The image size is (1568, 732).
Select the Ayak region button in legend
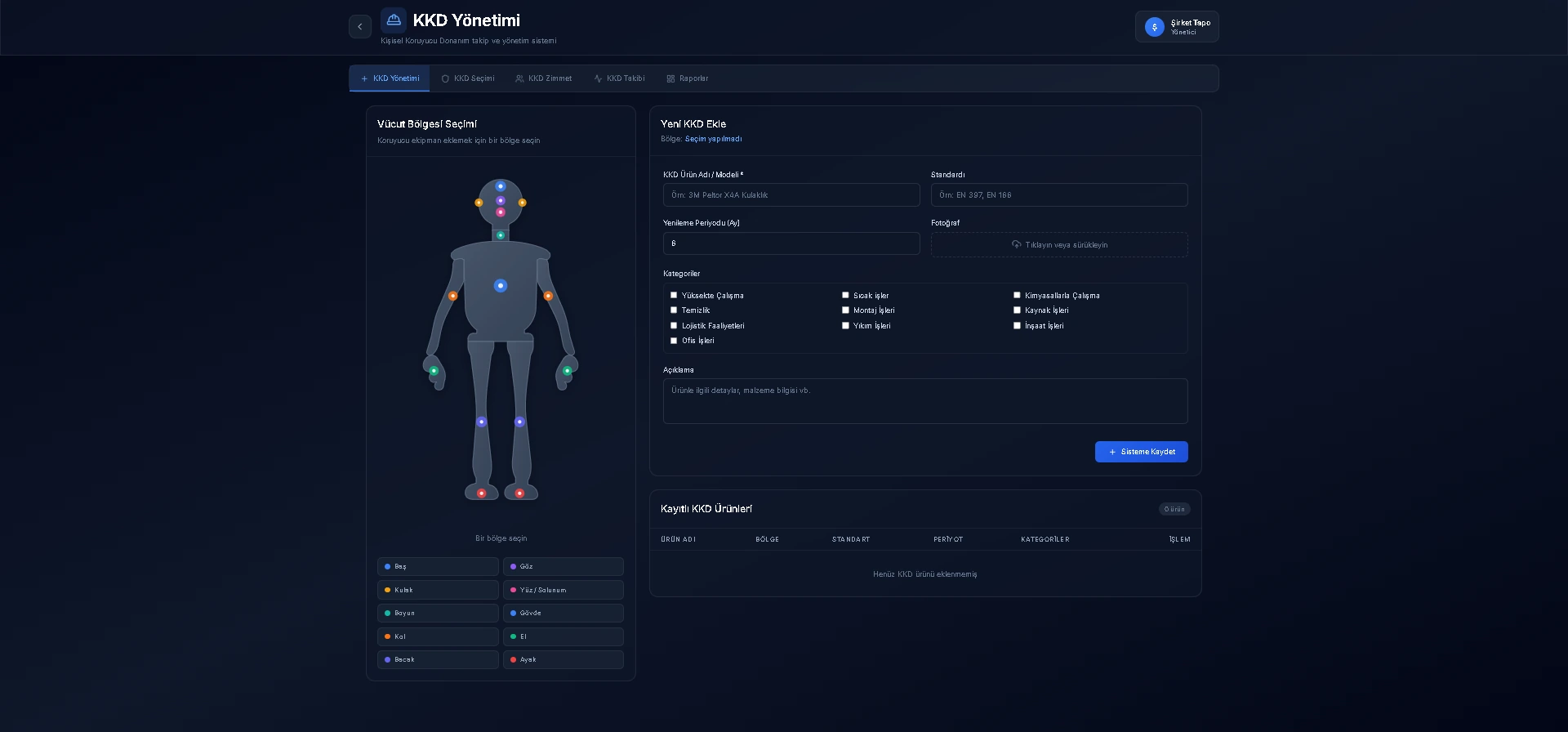coord(563,659)
